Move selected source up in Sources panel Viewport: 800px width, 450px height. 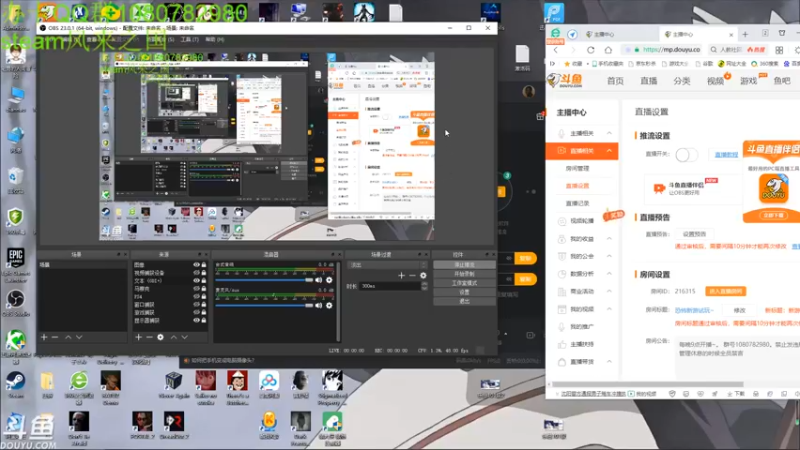pyautogui.click(x=173, y=337)
